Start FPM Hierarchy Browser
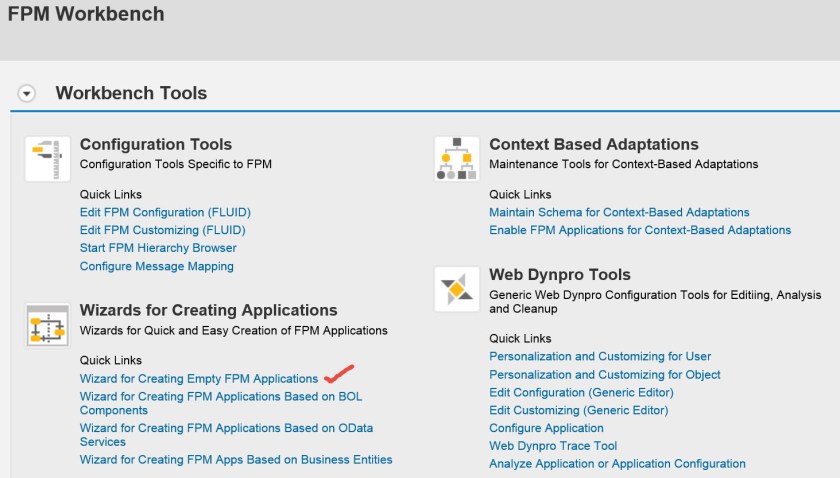 click(x=158, y=248)
